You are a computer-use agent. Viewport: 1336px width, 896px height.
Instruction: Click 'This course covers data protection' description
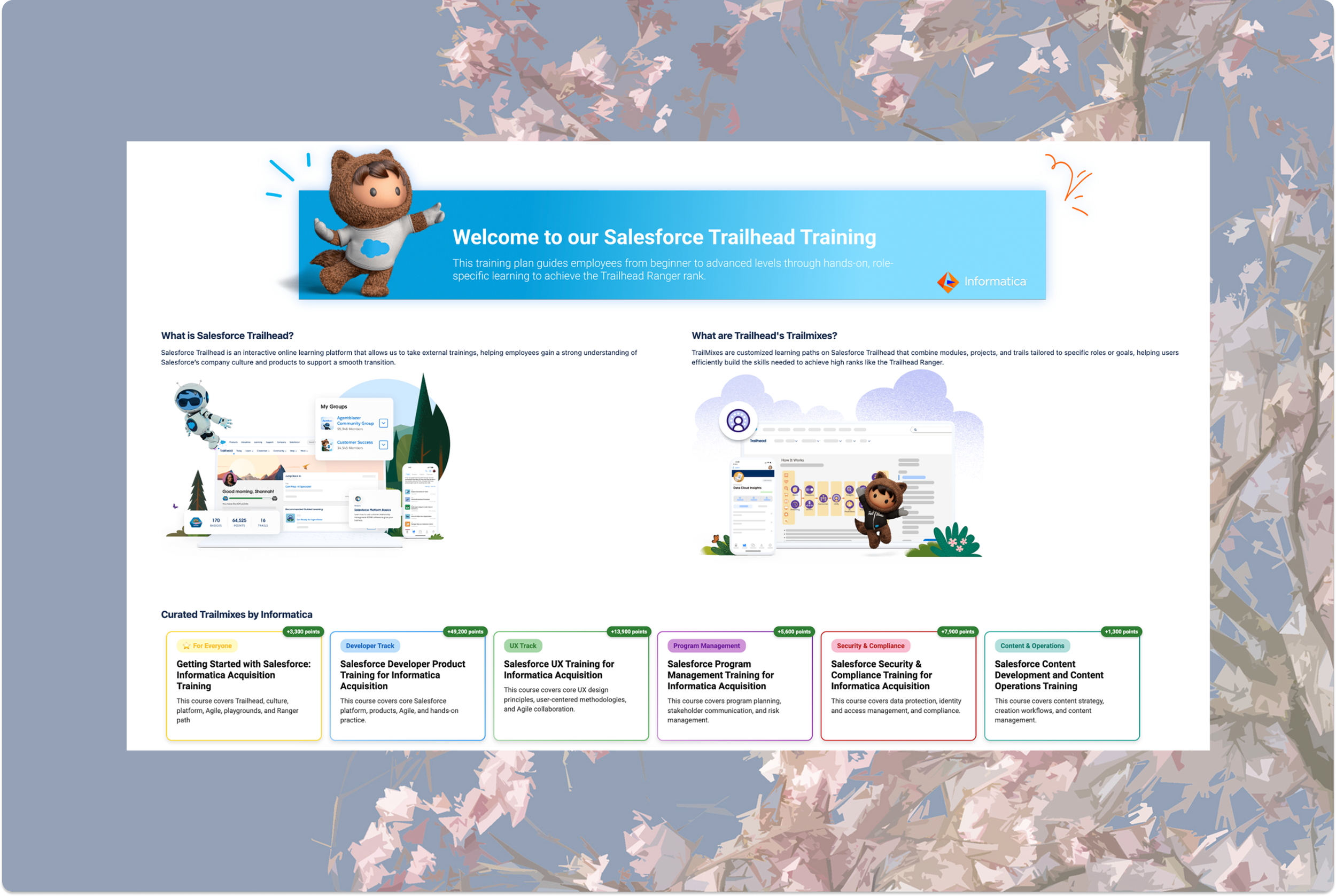pyautogui.click(x=896, y=706)
